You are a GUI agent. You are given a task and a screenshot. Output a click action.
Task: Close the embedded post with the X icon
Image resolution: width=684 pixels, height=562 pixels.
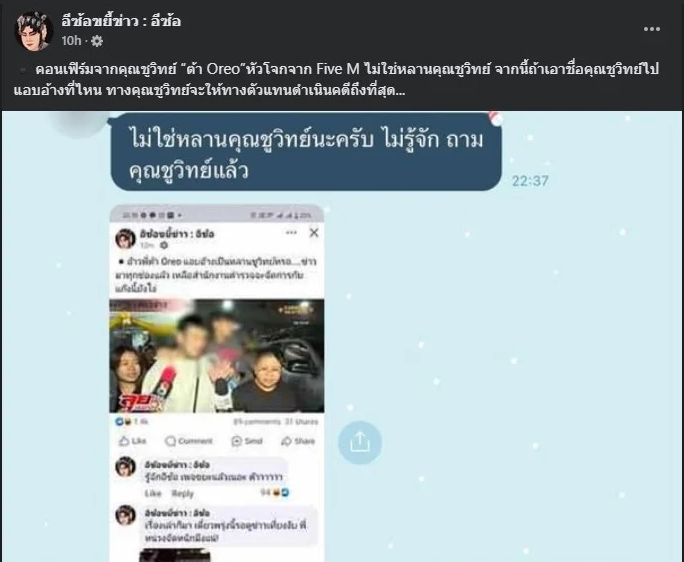[x=314, y=233]
